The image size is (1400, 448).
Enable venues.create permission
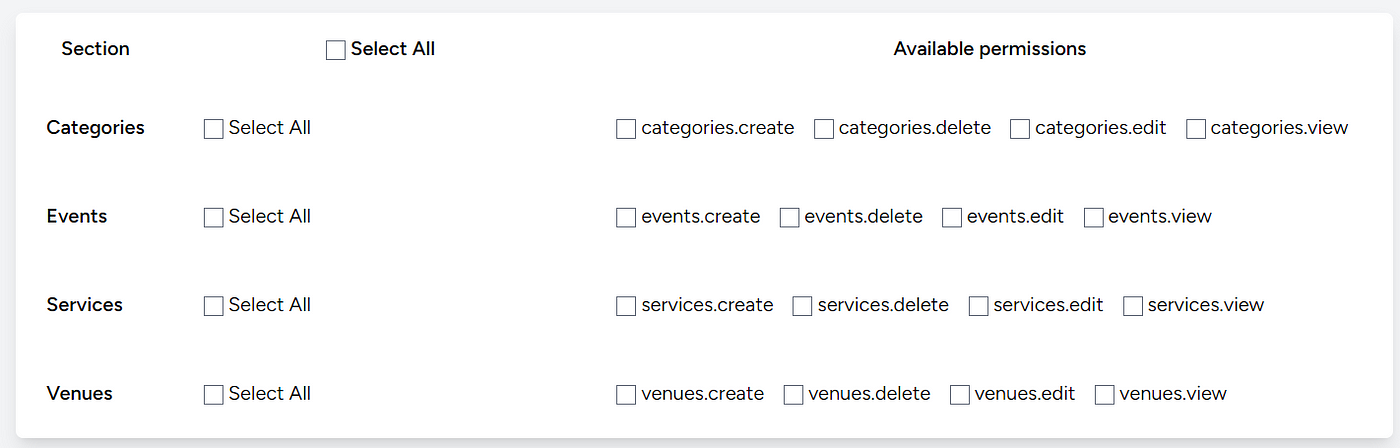coord(626,395)
